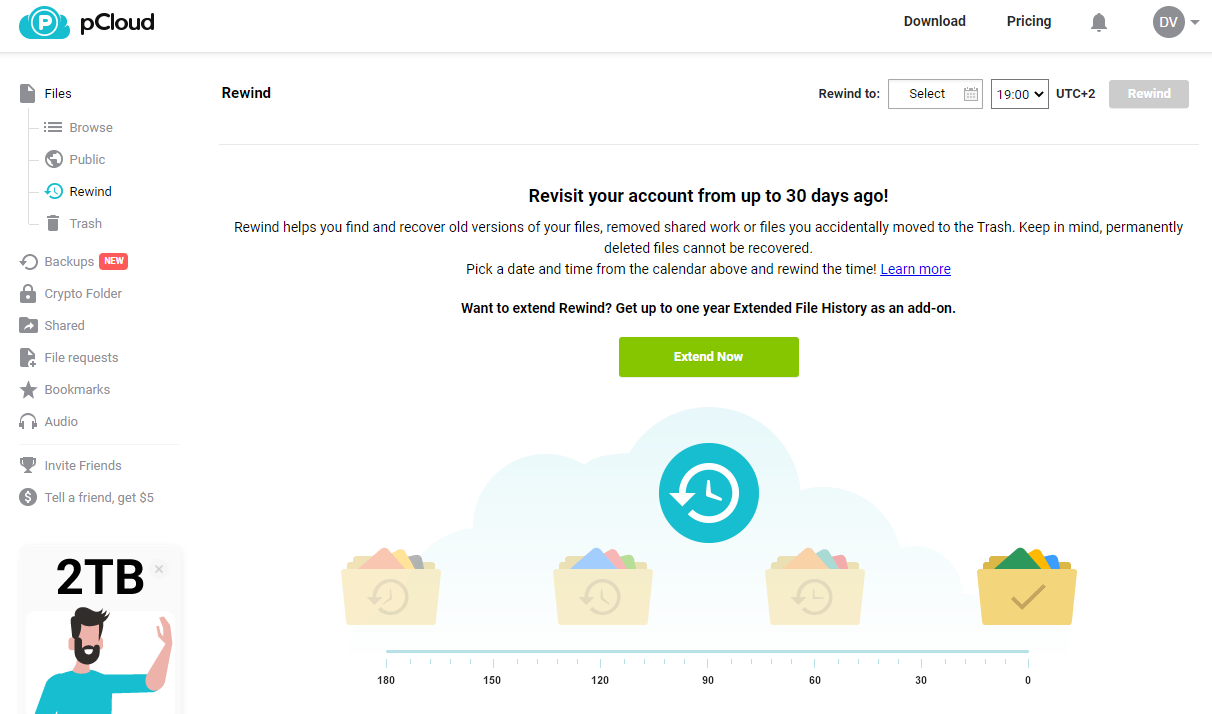This screenshot has height=714, width=1212.
Task: Open the Rewind date Select calendar picker
Action: [x=935, y=94]
